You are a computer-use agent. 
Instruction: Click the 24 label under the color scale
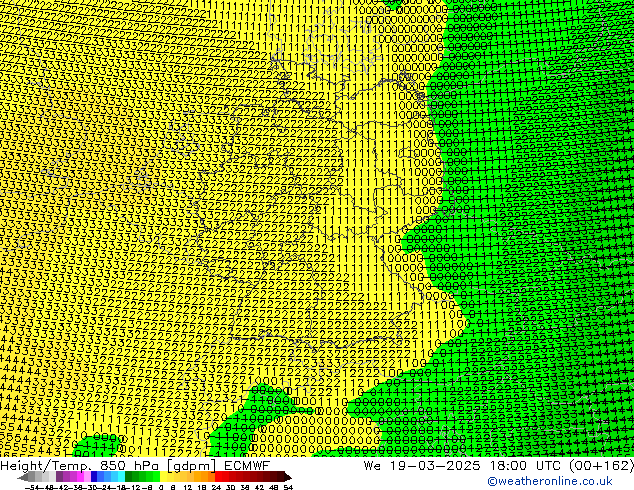click(x=216, y=488)
